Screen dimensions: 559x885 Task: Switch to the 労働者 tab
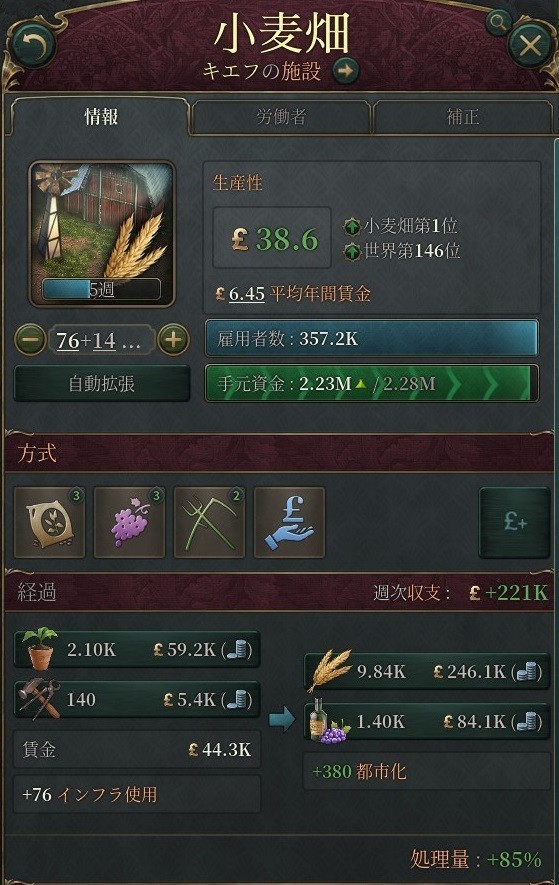coord(281,117)
